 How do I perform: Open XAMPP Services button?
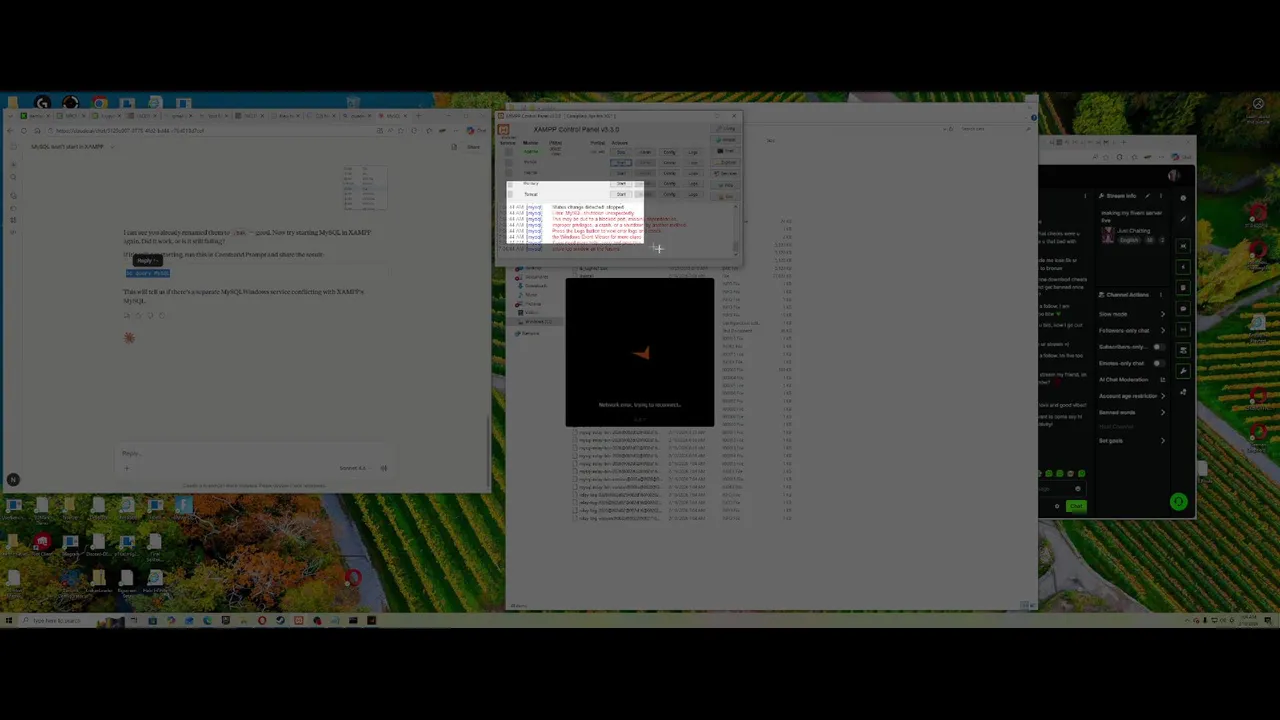coord(725,173)
